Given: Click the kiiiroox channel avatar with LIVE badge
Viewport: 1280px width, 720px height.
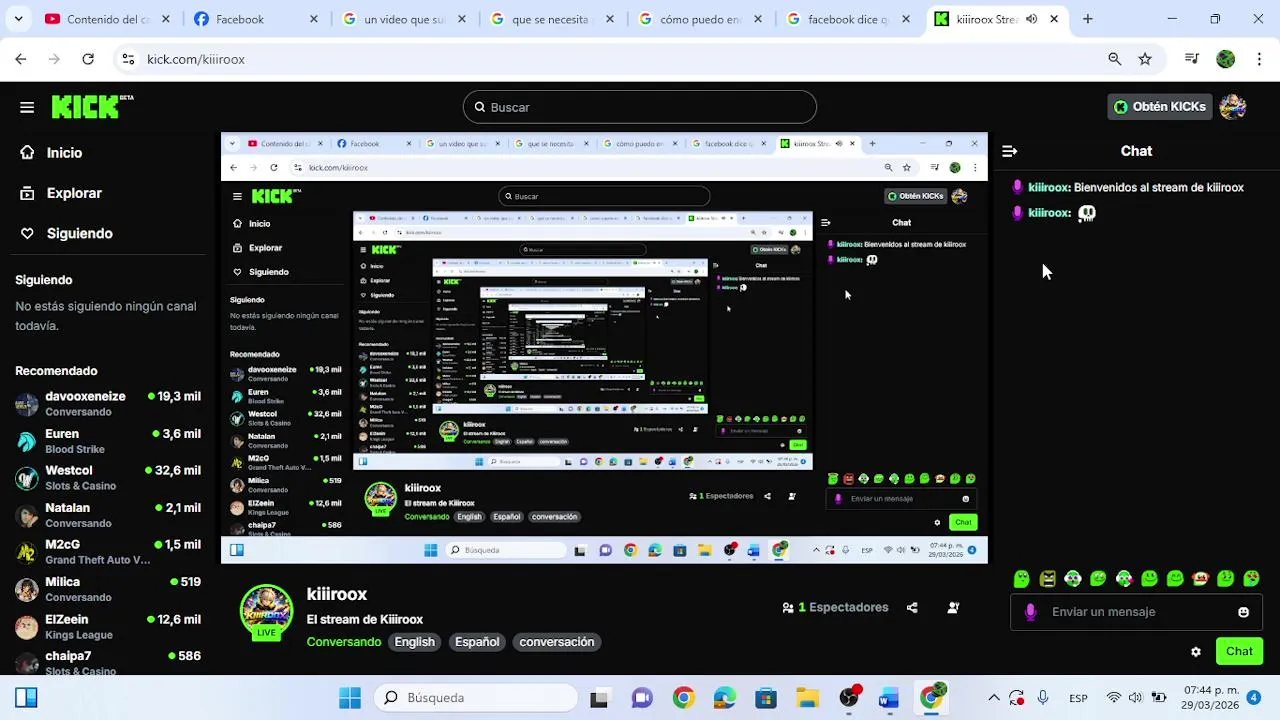Looking at the screenshot, I should tap(266, 611).
